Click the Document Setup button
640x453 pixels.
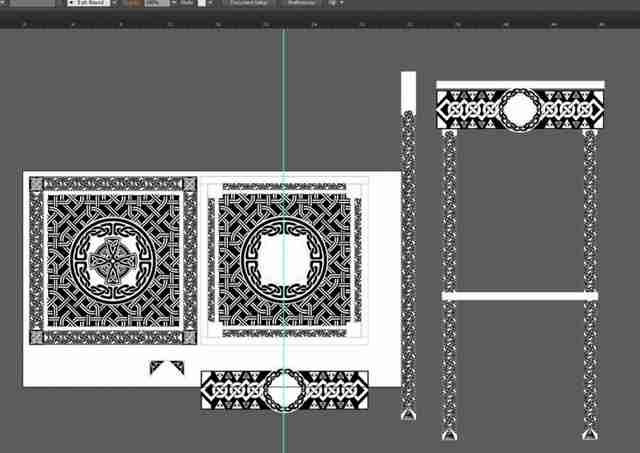coord(249,3)
